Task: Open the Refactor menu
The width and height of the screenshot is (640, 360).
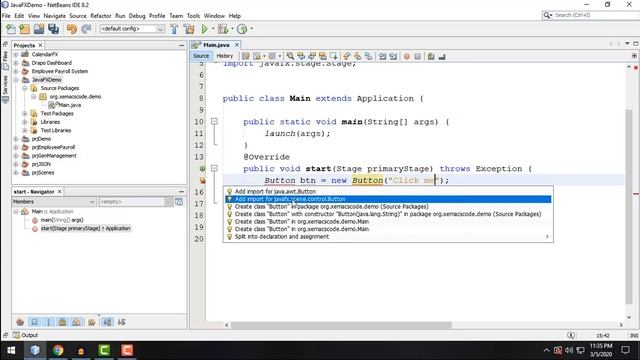Action: point(101,16)
